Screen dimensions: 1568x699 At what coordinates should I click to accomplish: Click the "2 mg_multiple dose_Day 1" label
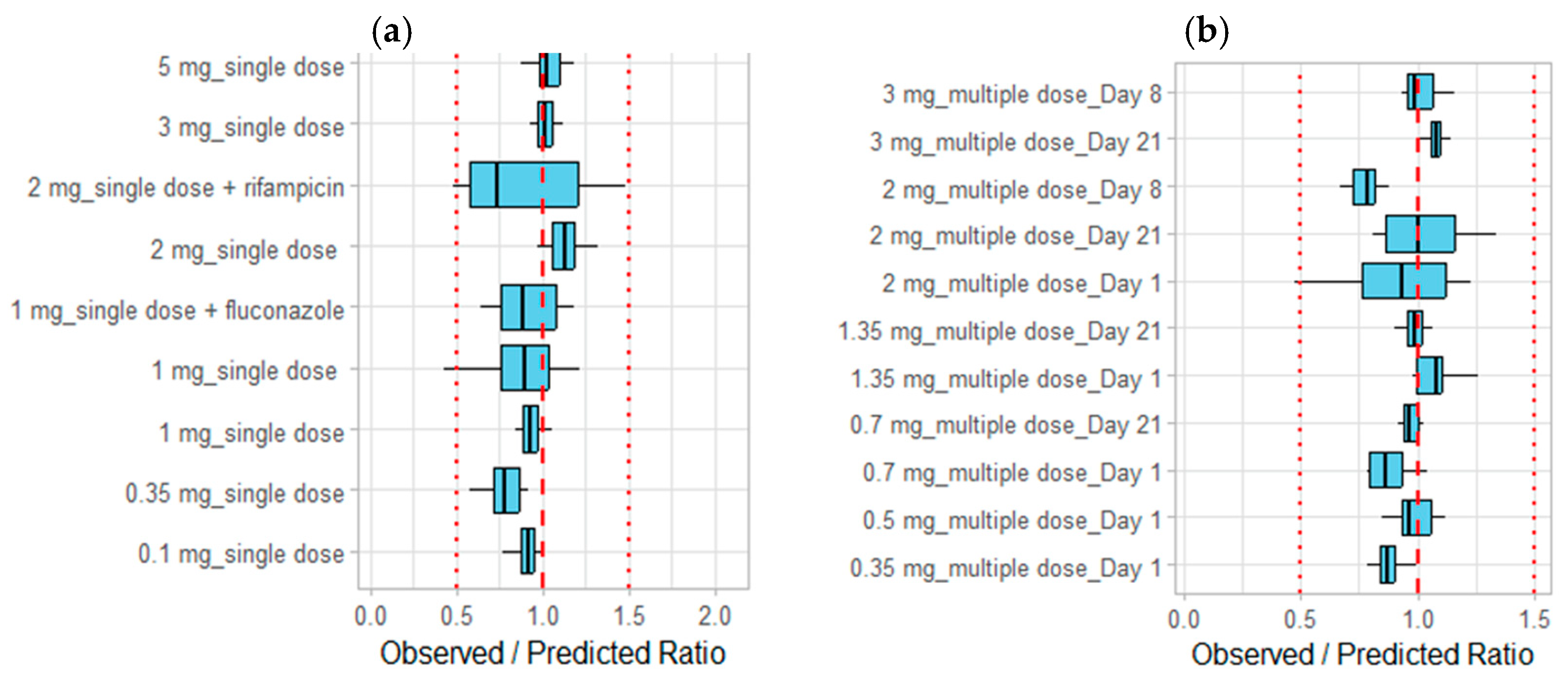pos(1021,284)
